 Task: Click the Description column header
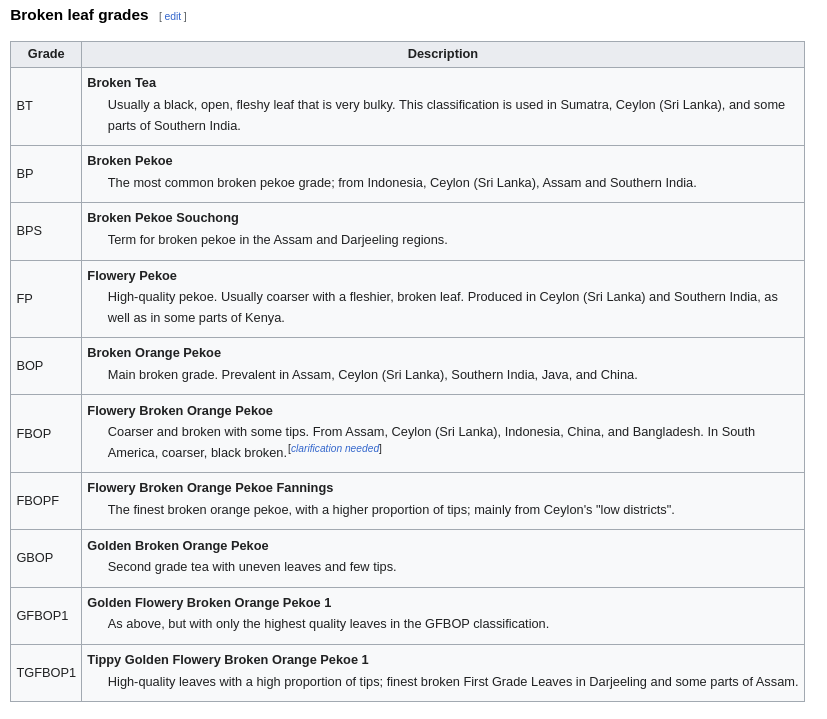[x=442, y=54]
